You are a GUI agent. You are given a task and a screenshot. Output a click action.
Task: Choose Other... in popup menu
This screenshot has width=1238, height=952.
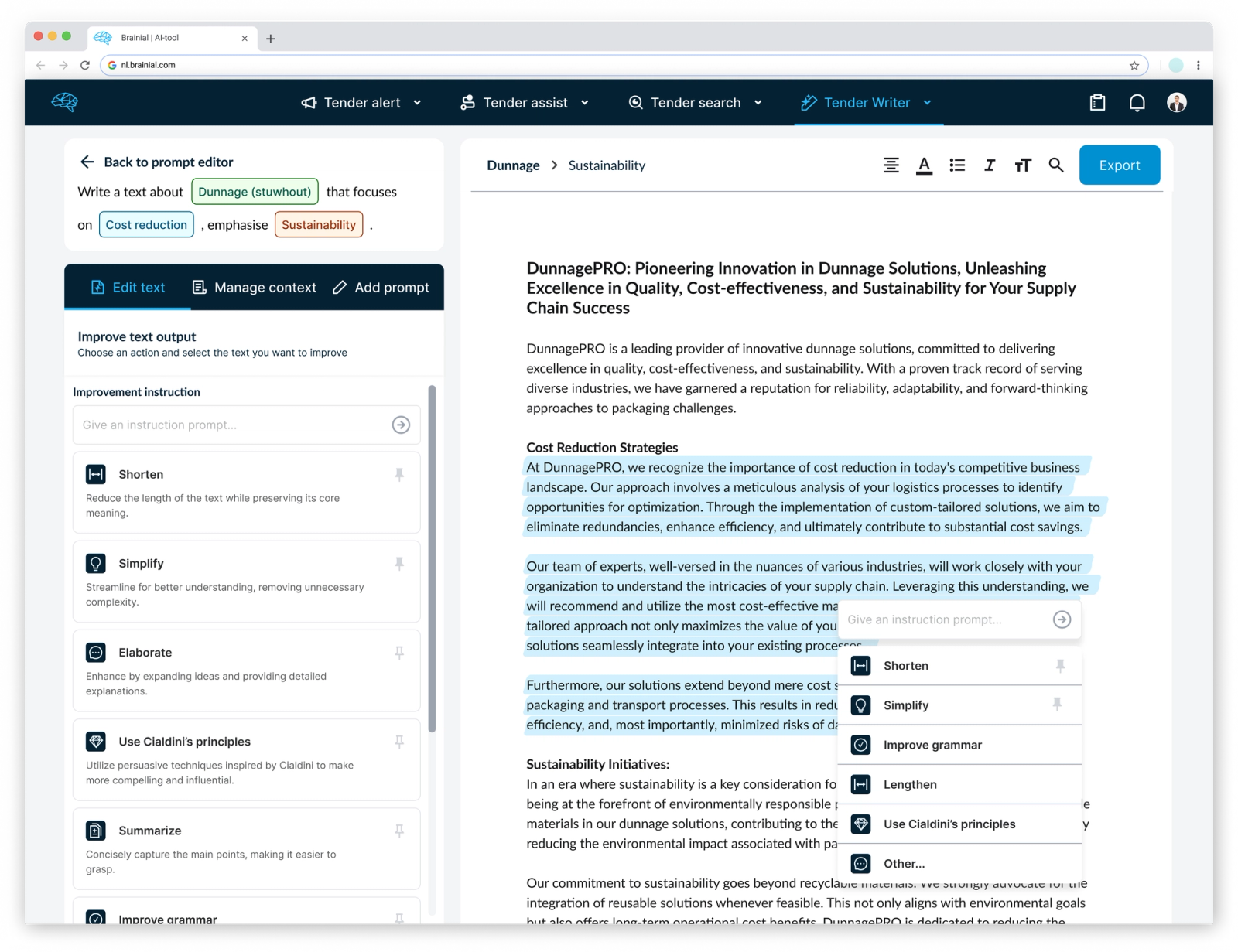click(959, 863)
